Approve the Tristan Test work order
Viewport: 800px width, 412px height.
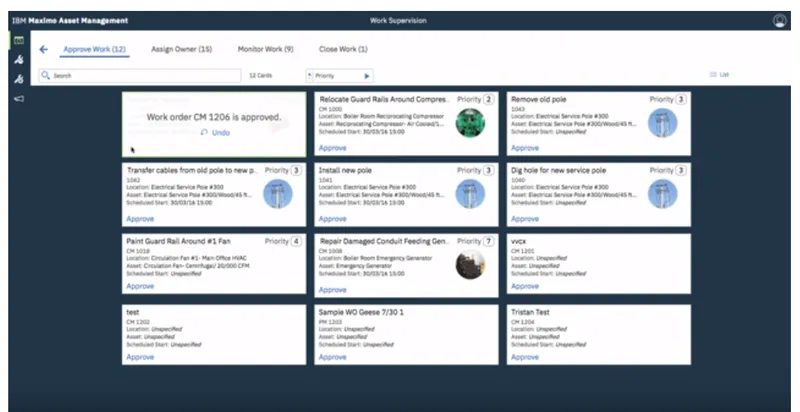point(525,357)
